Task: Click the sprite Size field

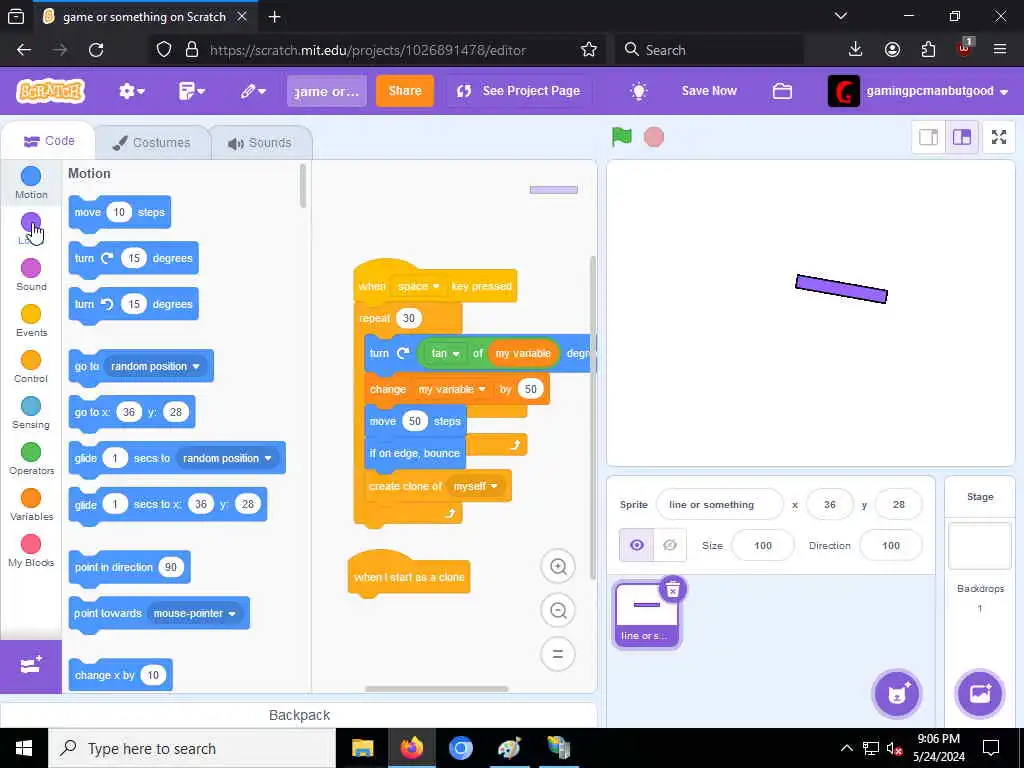Action: [x=763, y=545]
